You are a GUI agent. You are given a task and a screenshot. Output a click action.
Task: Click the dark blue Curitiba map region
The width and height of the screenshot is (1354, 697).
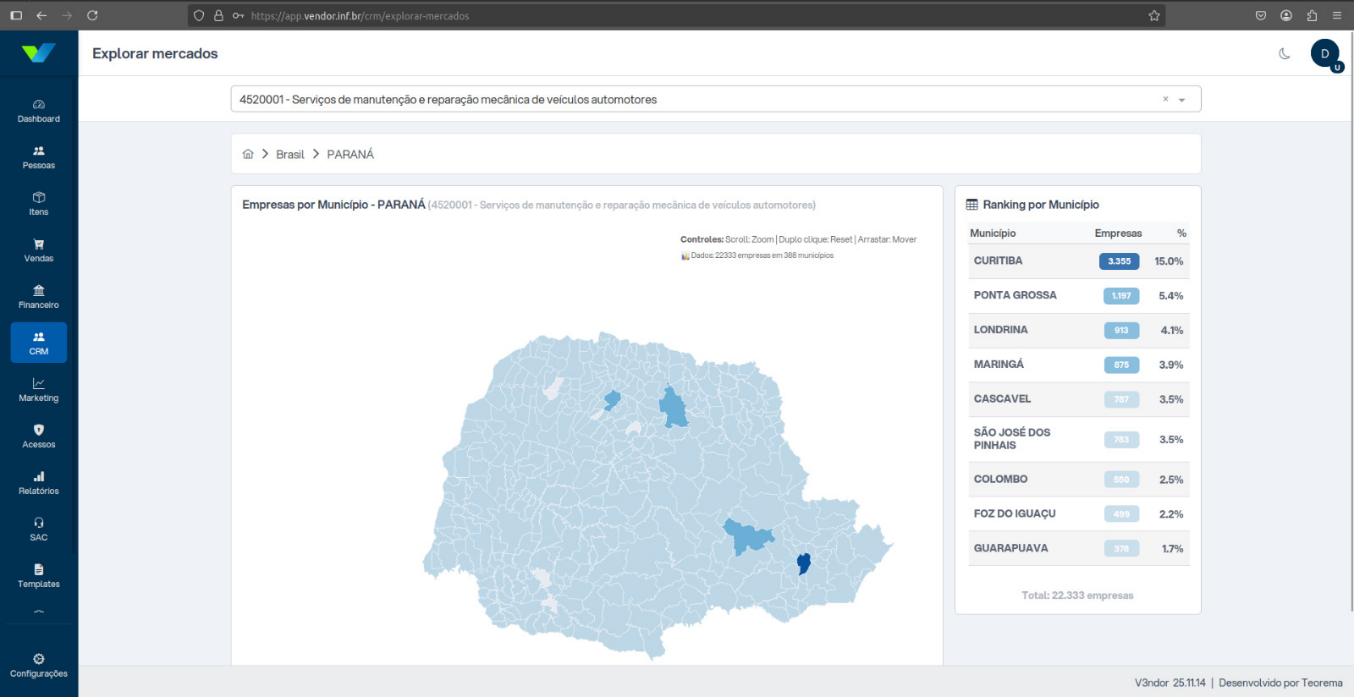tap(803, 565)
